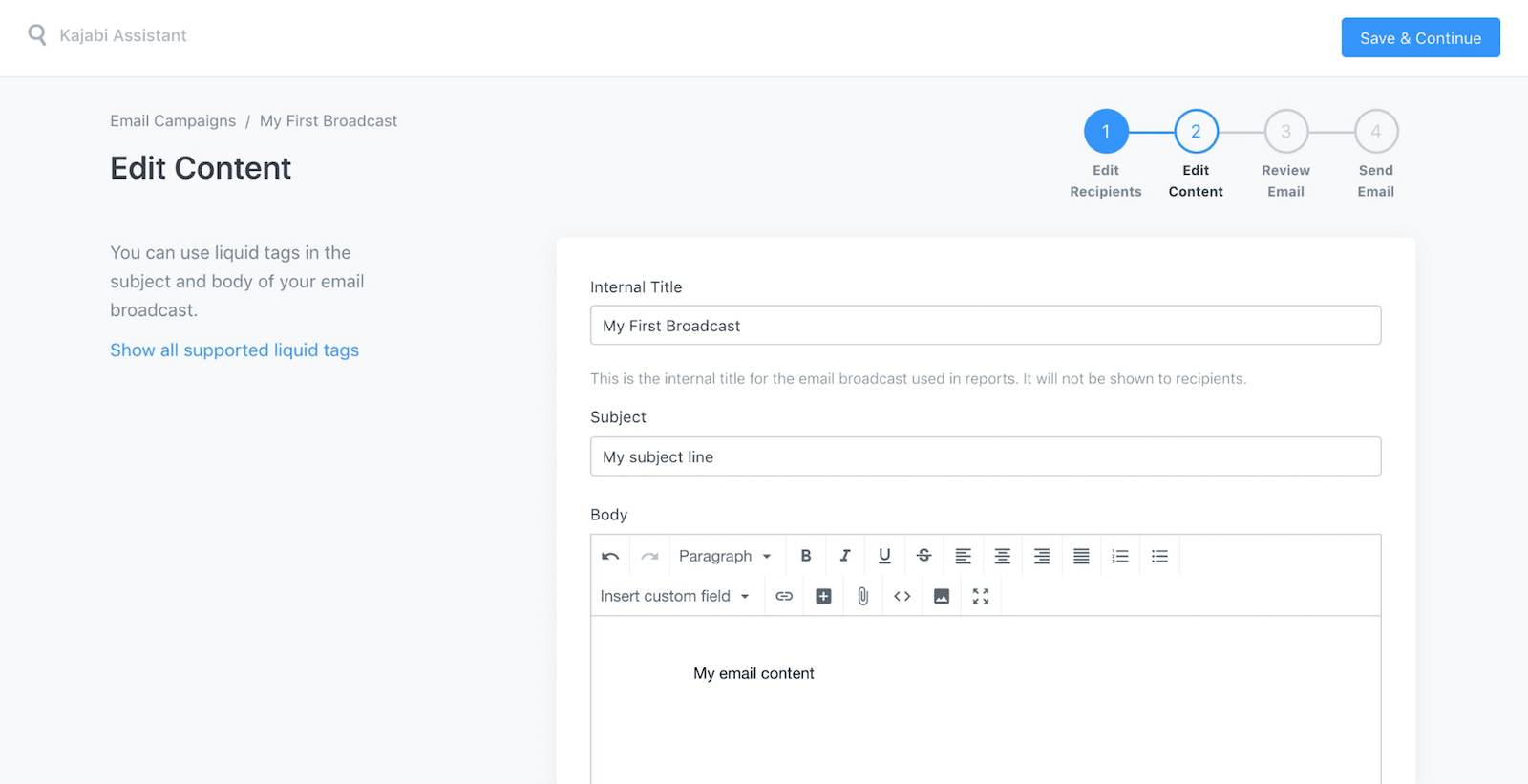Jump to step 3 Review Email
The image size is (1528, 784).
[1285, 132]
